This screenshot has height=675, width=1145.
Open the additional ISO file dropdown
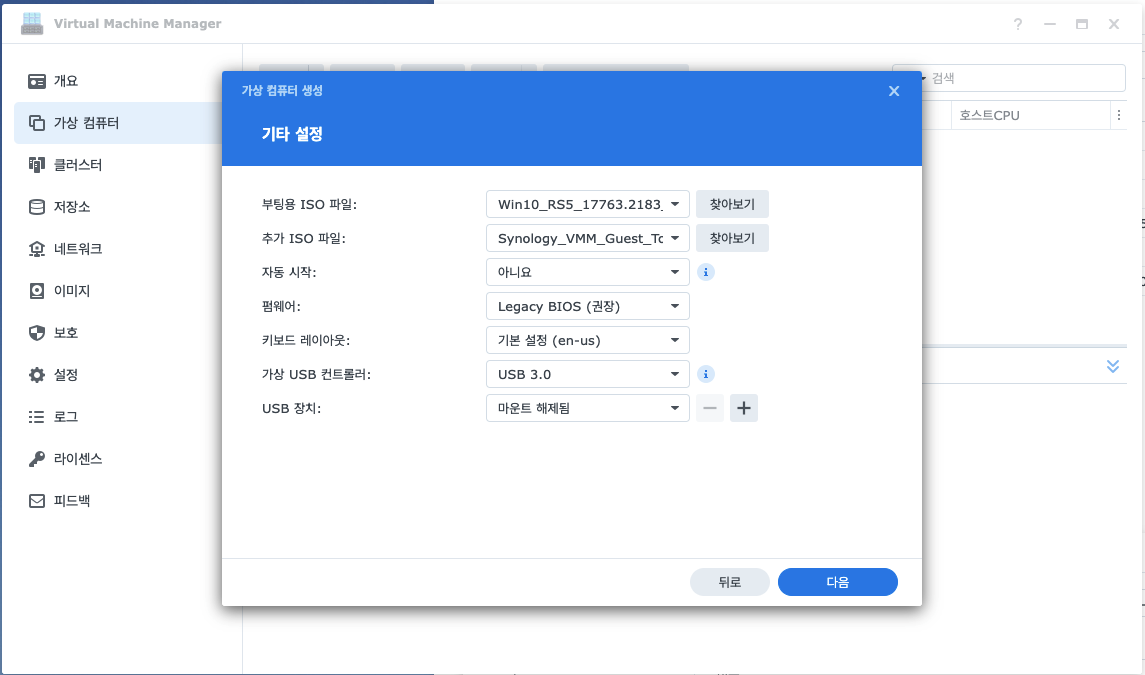coord(588,238)
